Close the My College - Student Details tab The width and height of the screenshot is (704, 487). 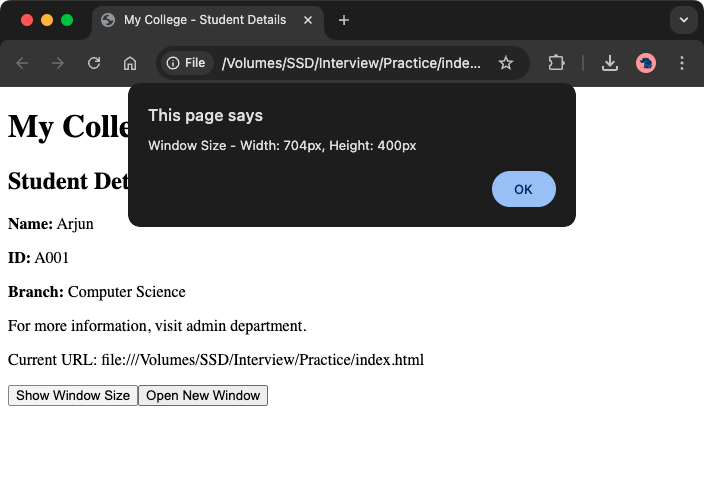[x=308, y=20]
